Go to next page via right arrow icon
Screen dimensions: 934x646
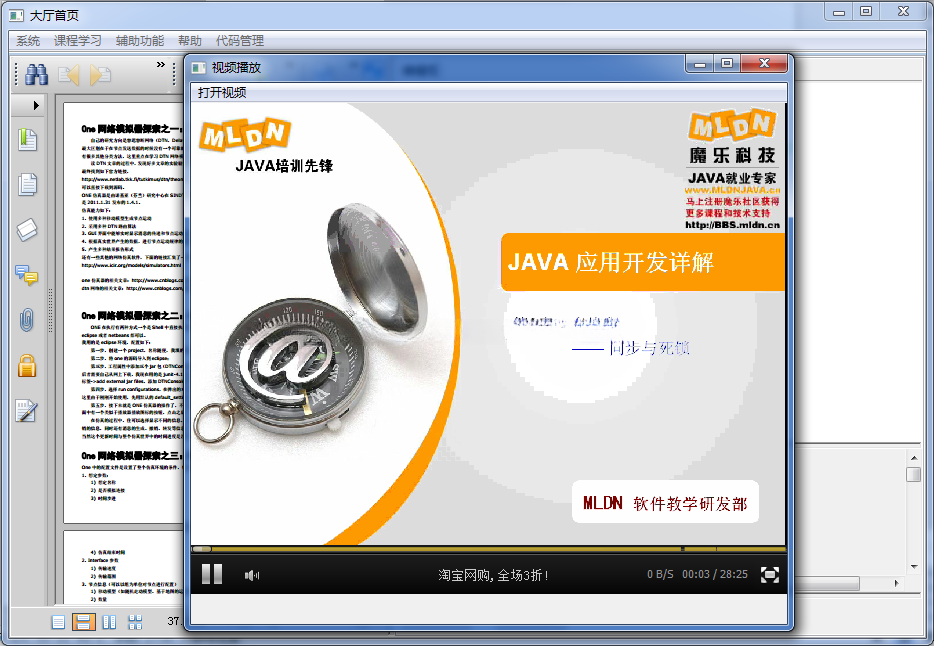coord(100,74)
